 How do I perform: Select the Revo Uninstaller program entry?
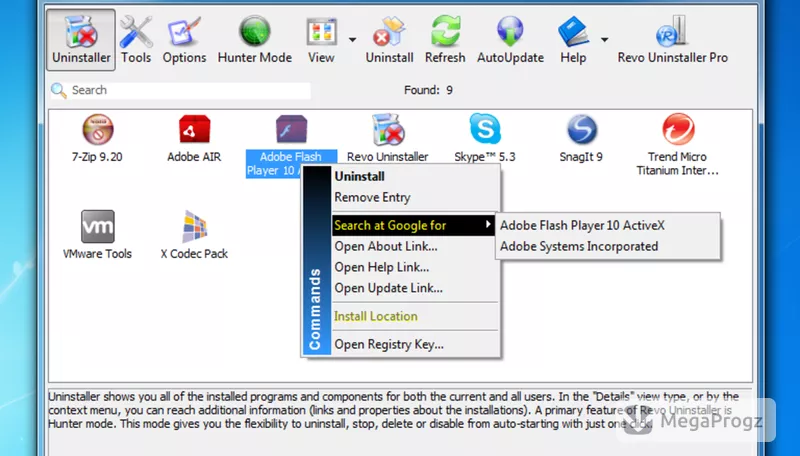388,138
